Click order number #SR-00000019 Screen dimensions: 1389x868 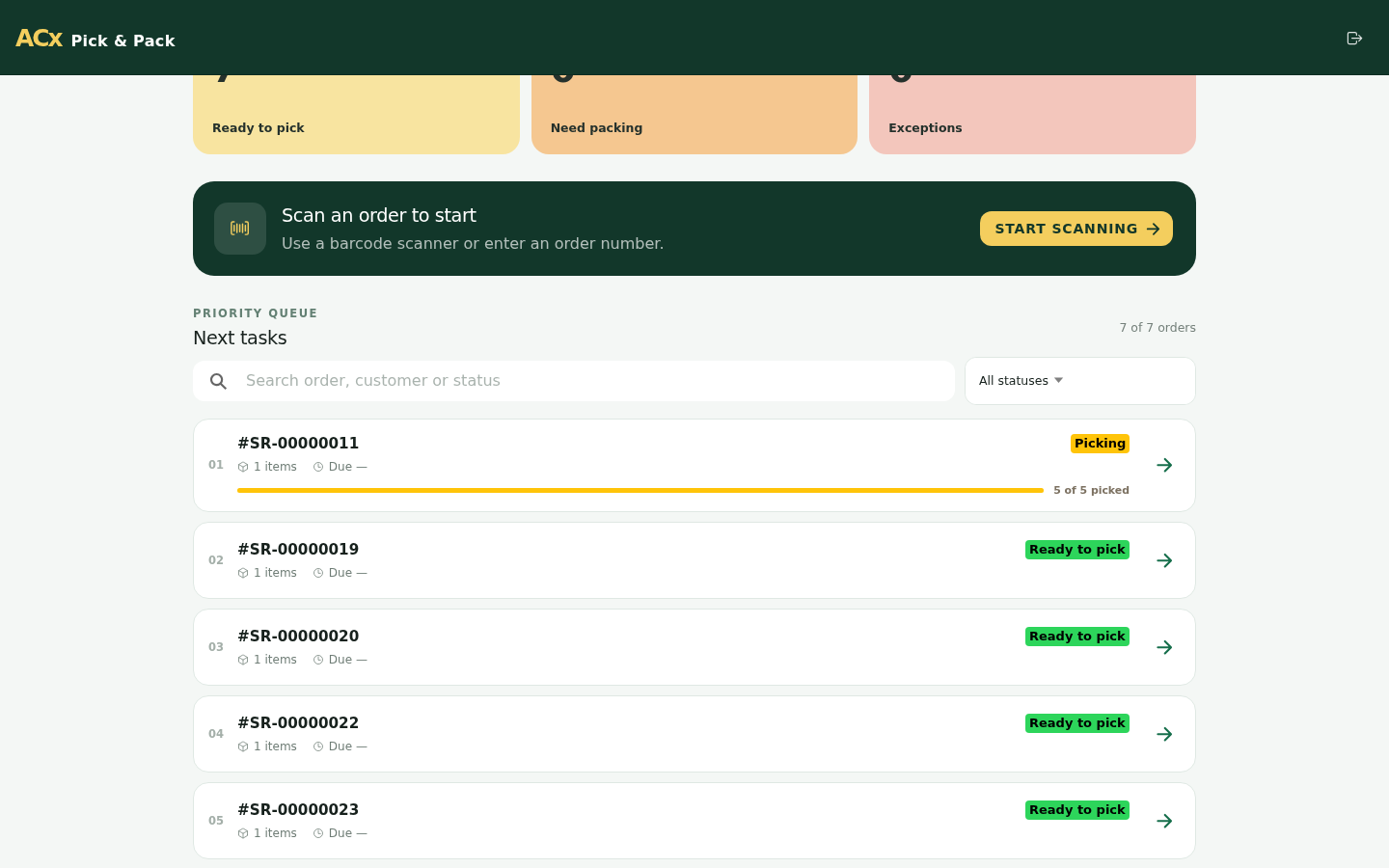[x=298, y=550]
